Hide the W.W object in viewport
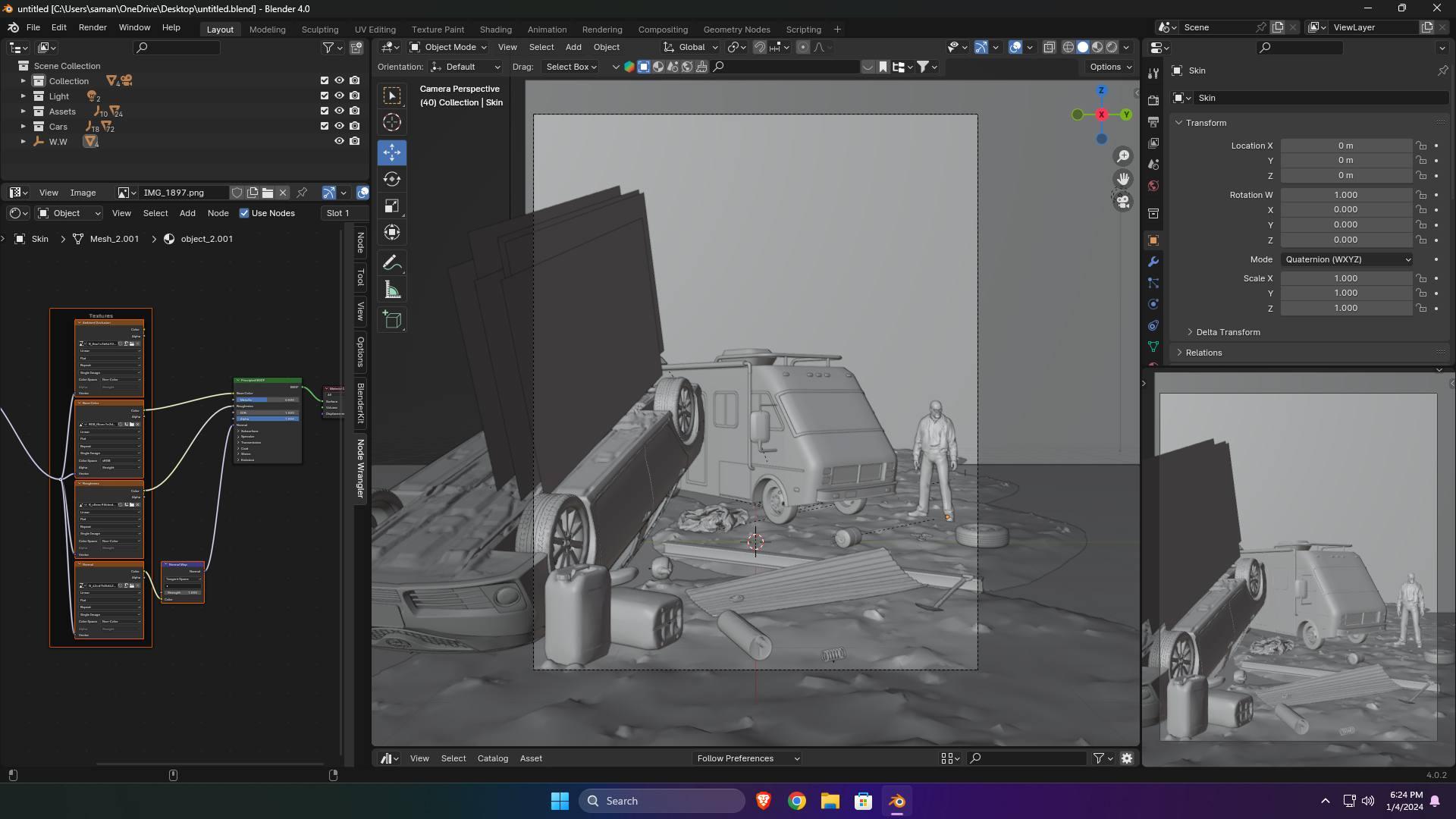This screenshot has height=819, width=1456. 339,141
